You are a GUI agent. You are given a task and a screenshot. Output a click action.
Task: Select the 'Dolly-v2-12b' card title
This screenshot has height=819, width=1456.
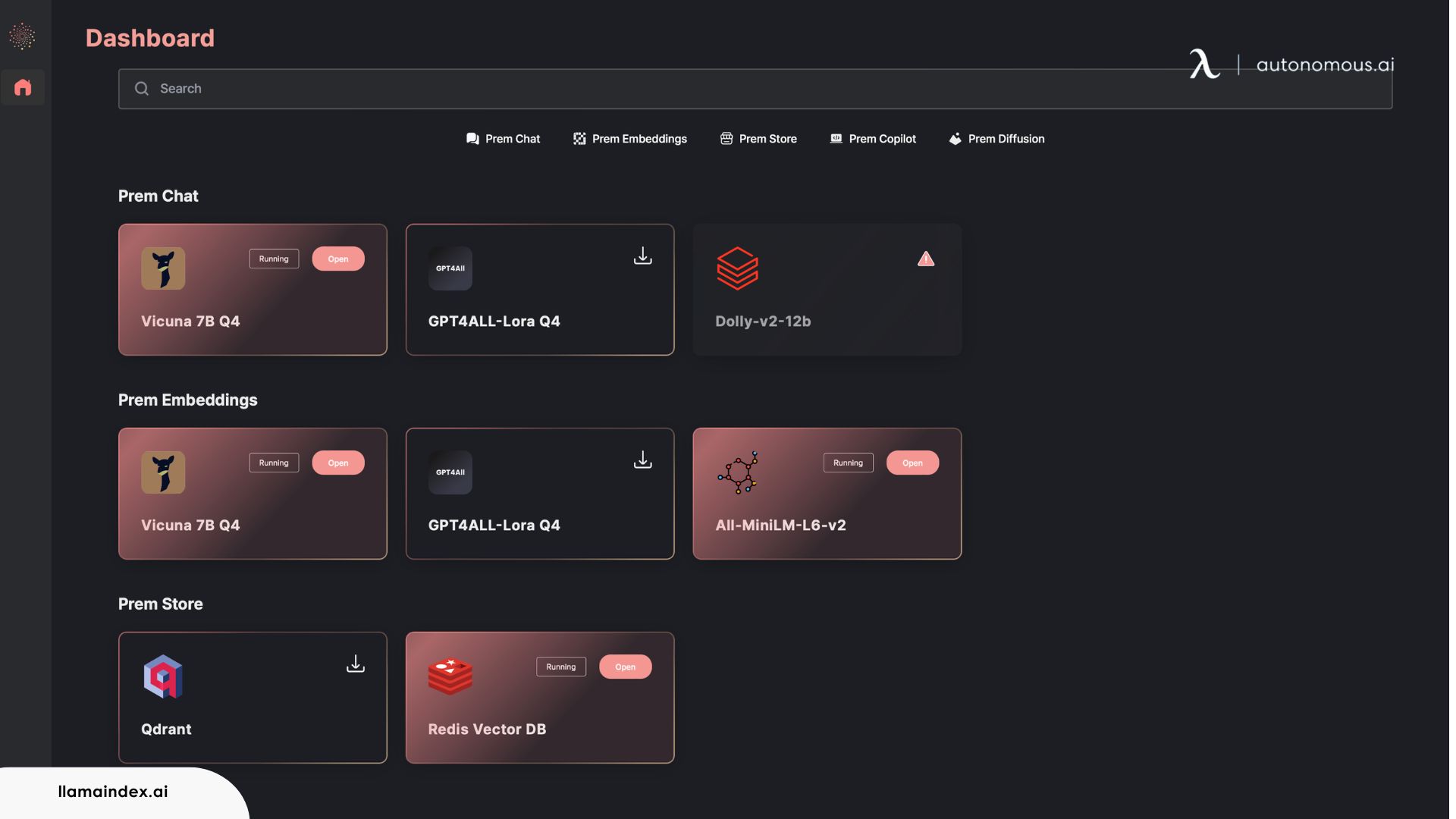pyautogui.click(x=763, y=322)
